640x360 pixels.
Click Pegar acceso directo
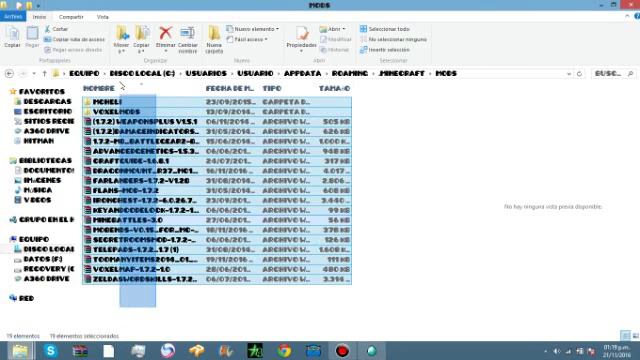[x=73, y=50]
